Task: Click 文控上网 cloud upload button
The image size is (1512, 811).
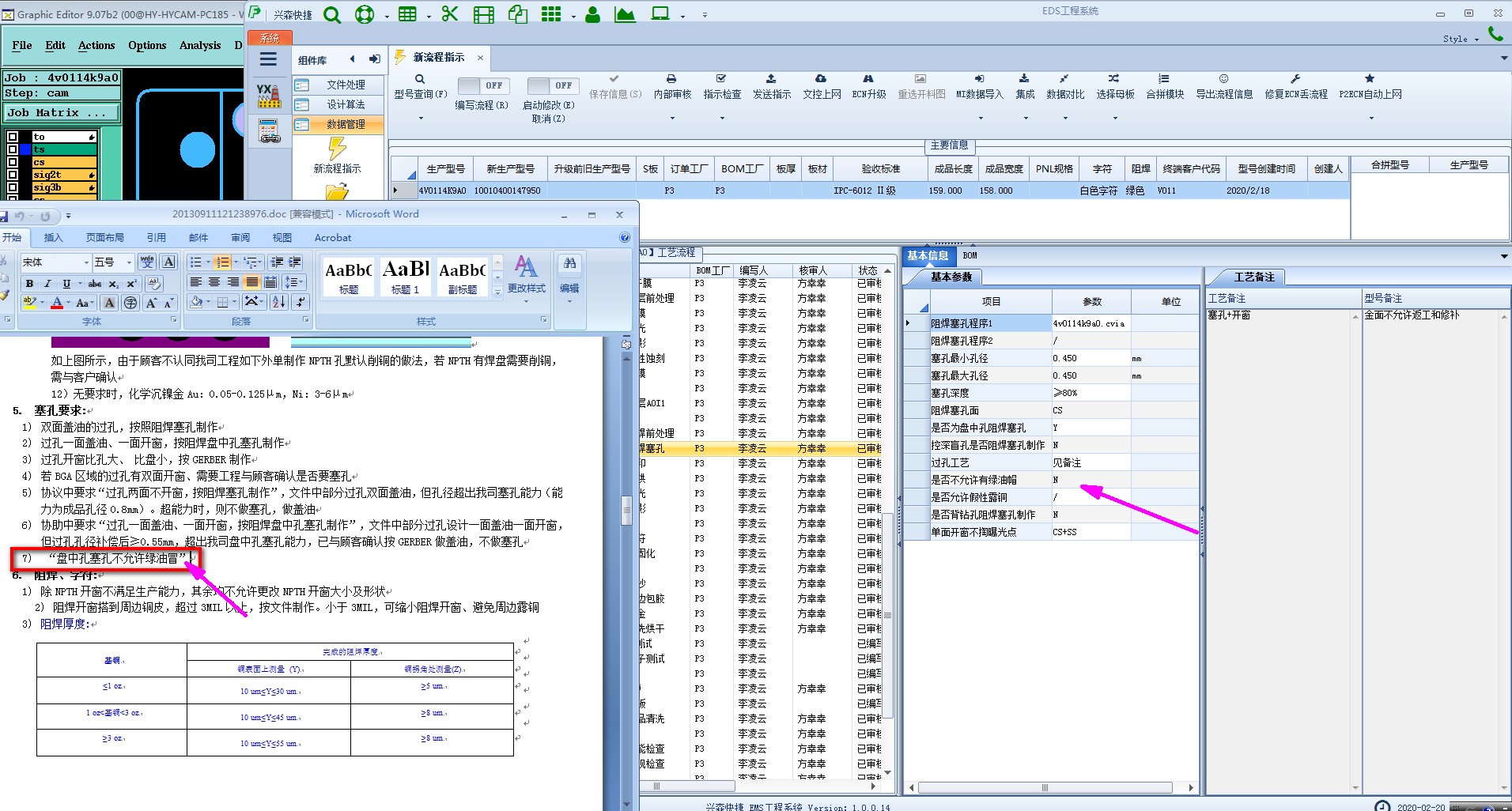Action: click(822, 87)
